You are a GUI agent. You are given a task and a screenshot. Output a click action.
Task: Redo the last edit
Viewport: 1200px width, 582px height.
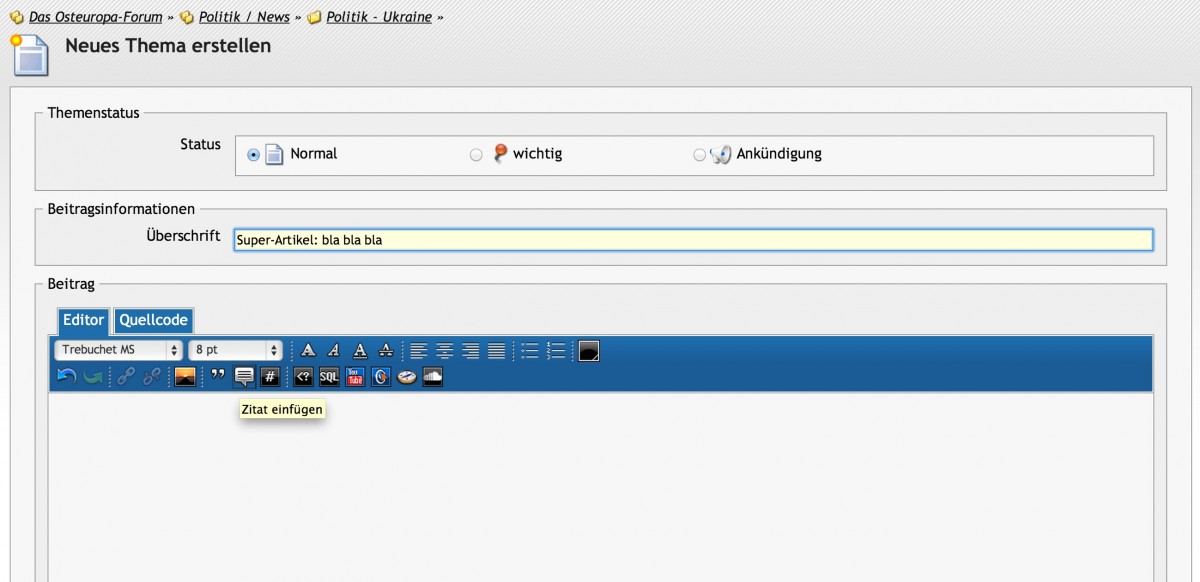tap(93, 377)
